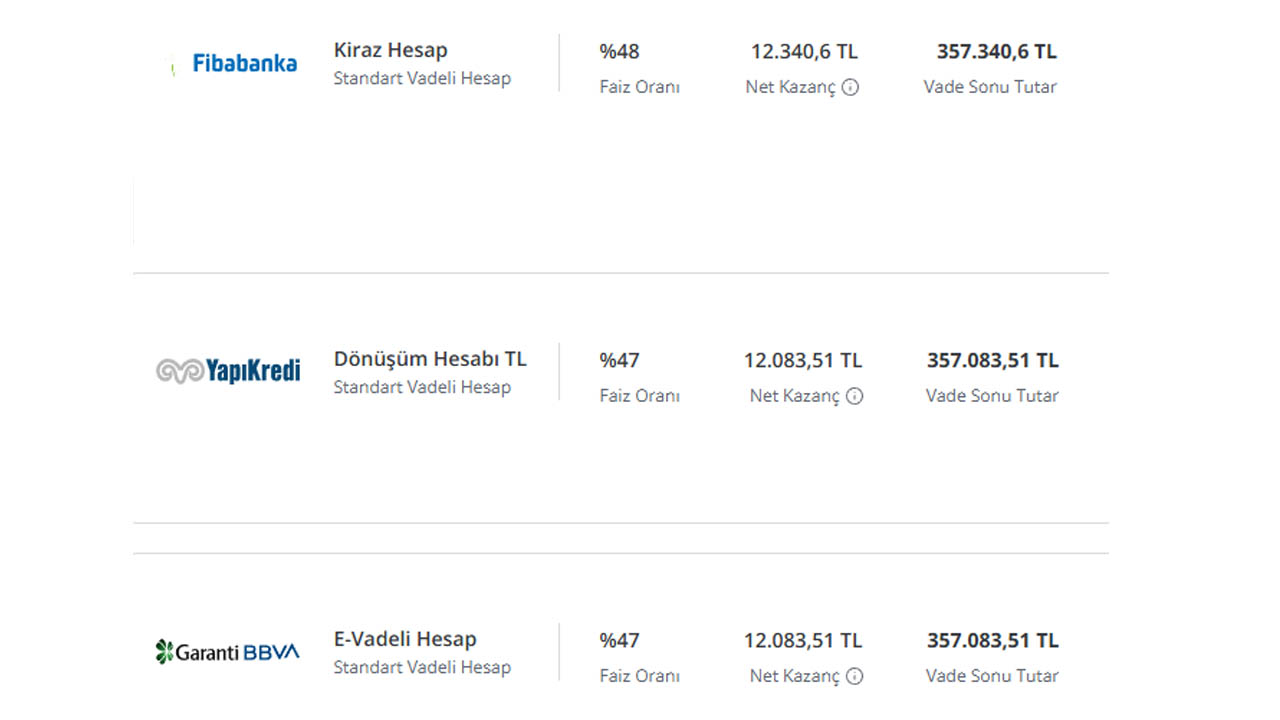The width and height of the screenshot is (1280, 720).
Task: Click the Fibabanka logo
Action: [x=245, y=64]
